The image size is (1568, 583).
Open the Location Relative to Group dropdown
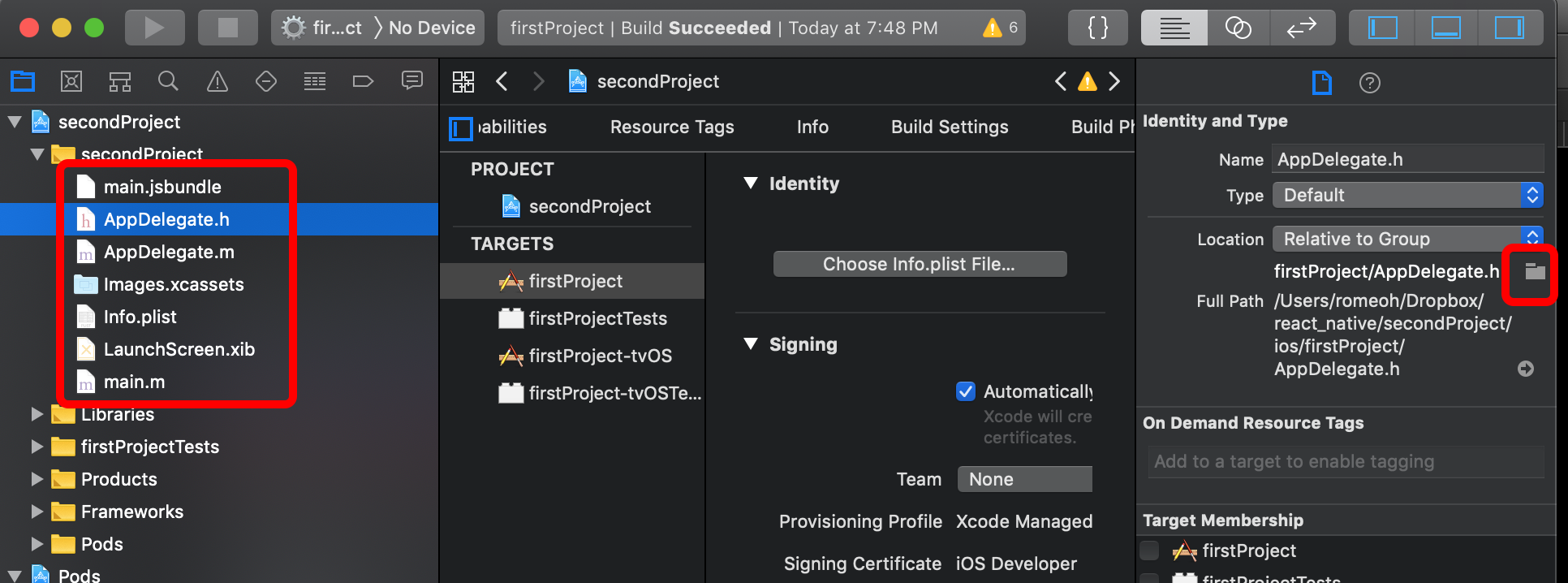click(x=1407, y=239)
